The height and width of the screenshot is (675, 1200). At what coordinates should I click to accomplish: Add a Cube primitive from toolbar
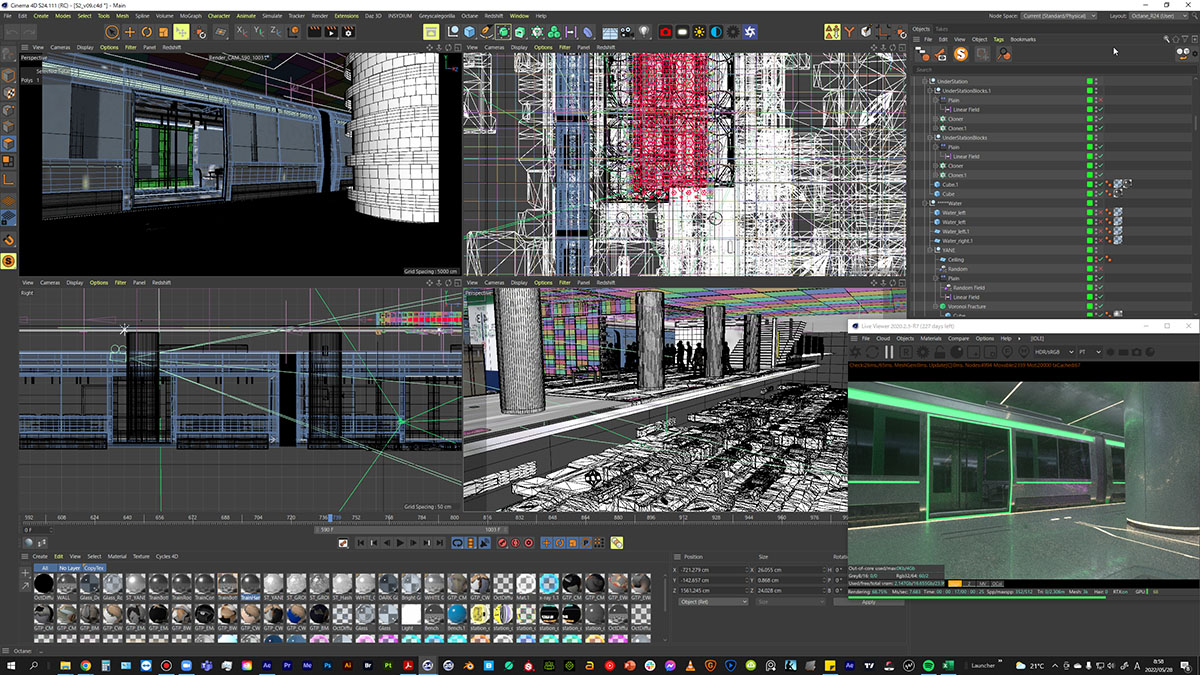[469, 32]
